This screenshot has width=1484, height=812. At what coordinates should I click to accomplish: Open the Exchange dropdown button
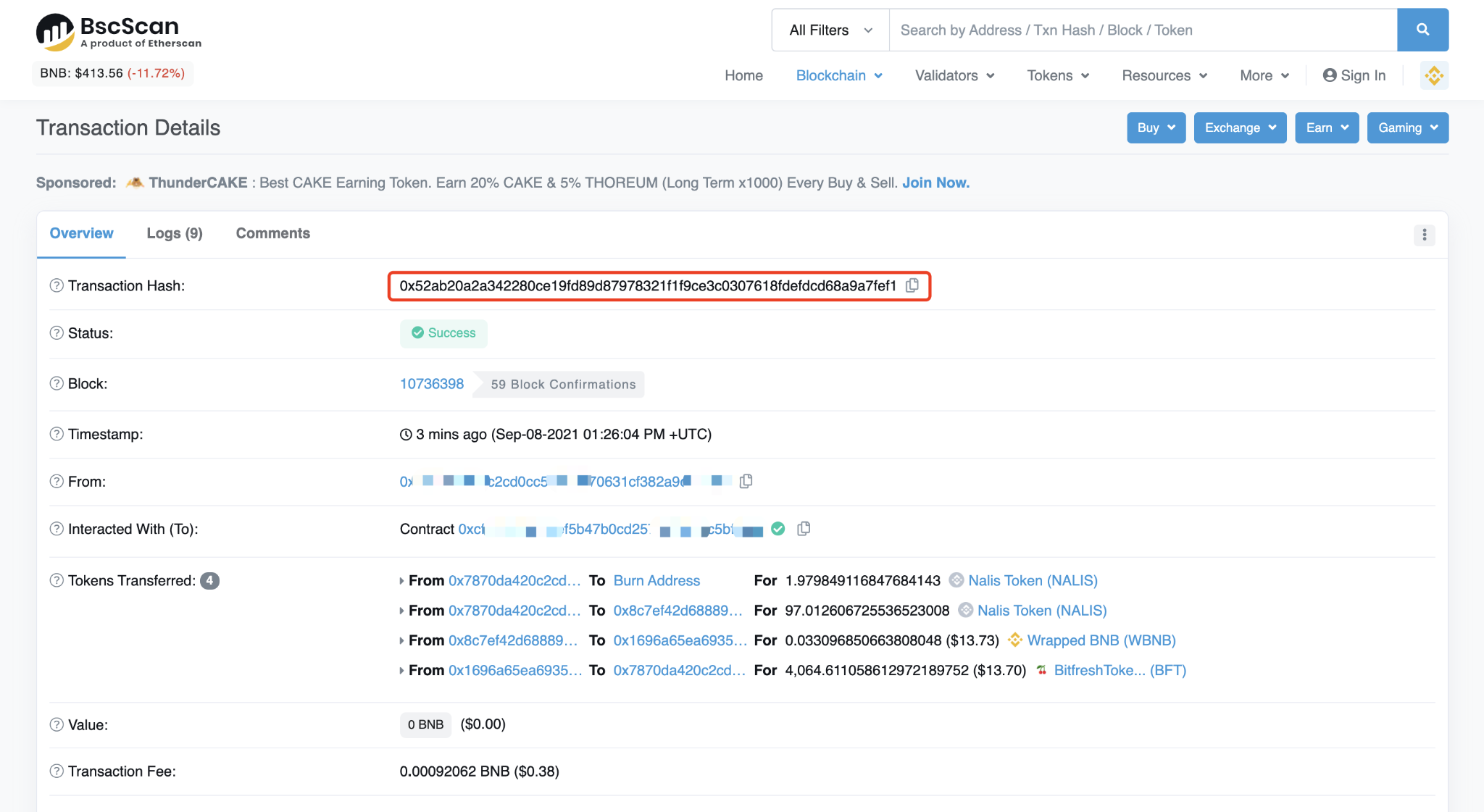(1239, 127)
